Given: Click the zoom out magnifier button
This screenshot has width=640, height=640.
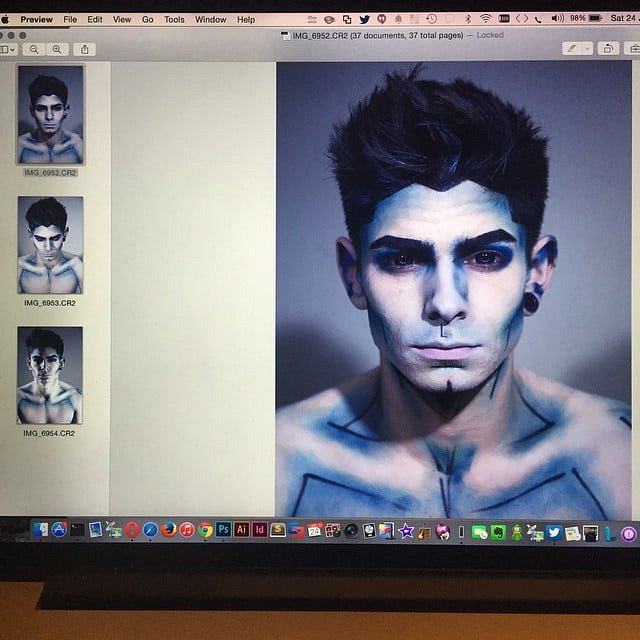Looking at the screenshot, I should coord(34,49).
